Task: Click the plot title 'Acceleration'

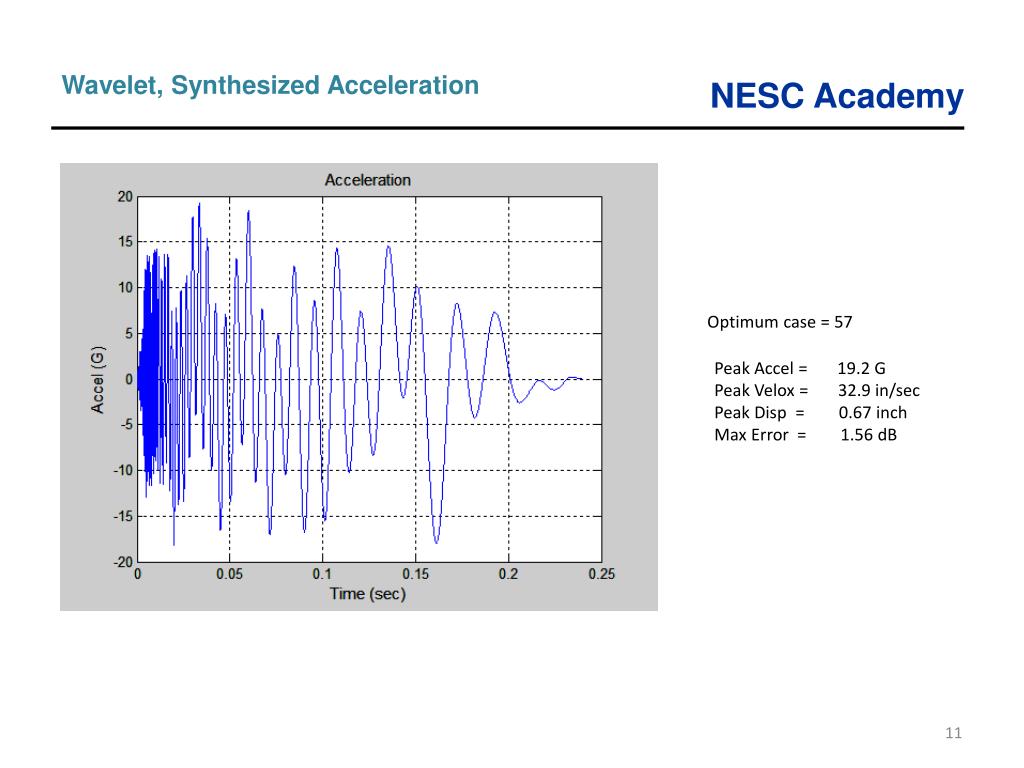Action: pyautogui.click(x=368, y=180)
